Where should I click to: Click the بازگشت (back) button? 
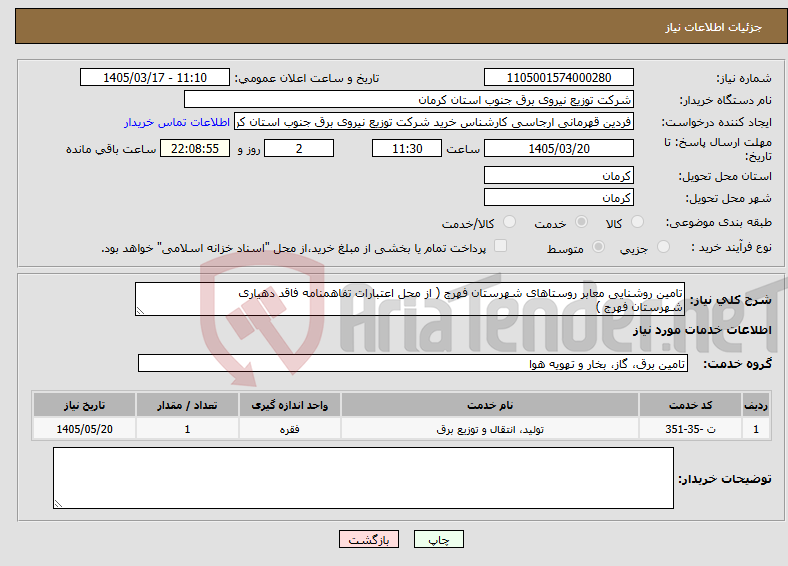369,539
